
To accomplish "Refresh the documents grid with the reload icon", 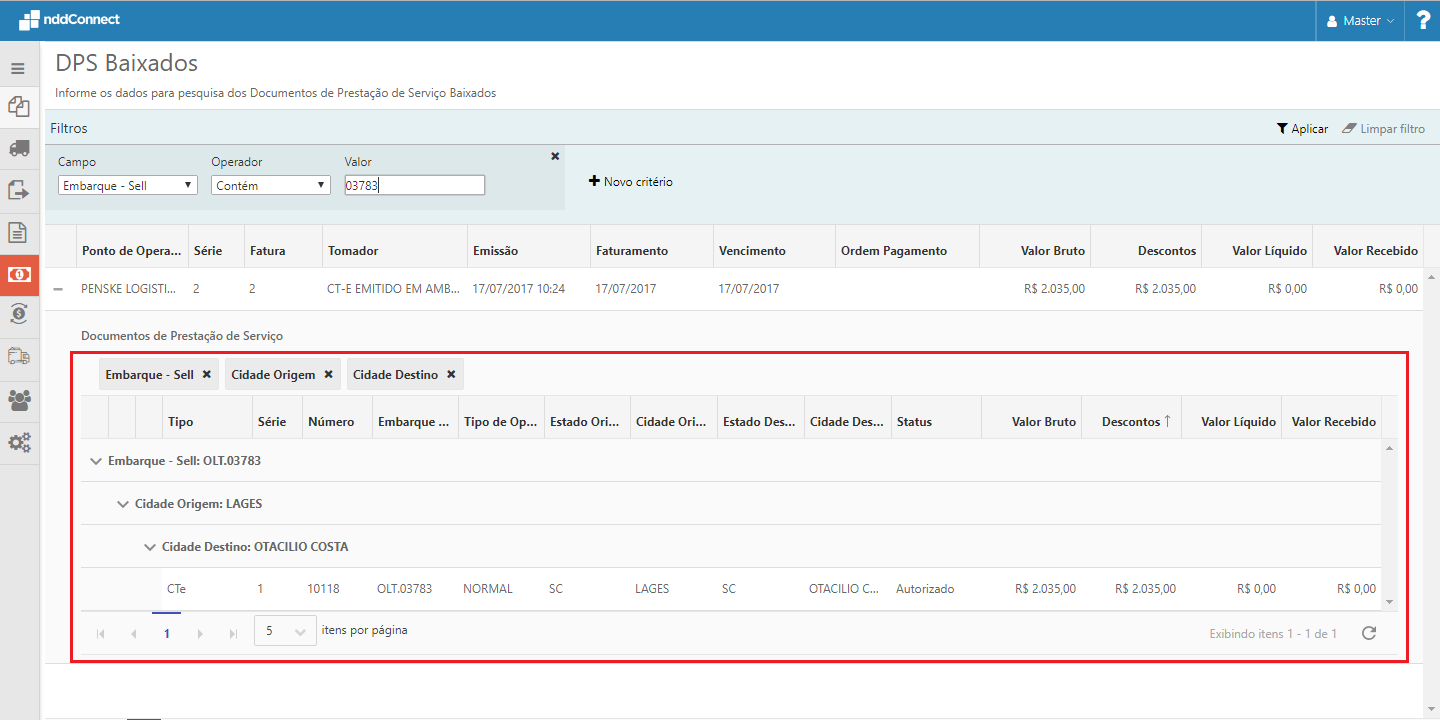I will point(1369,633).
